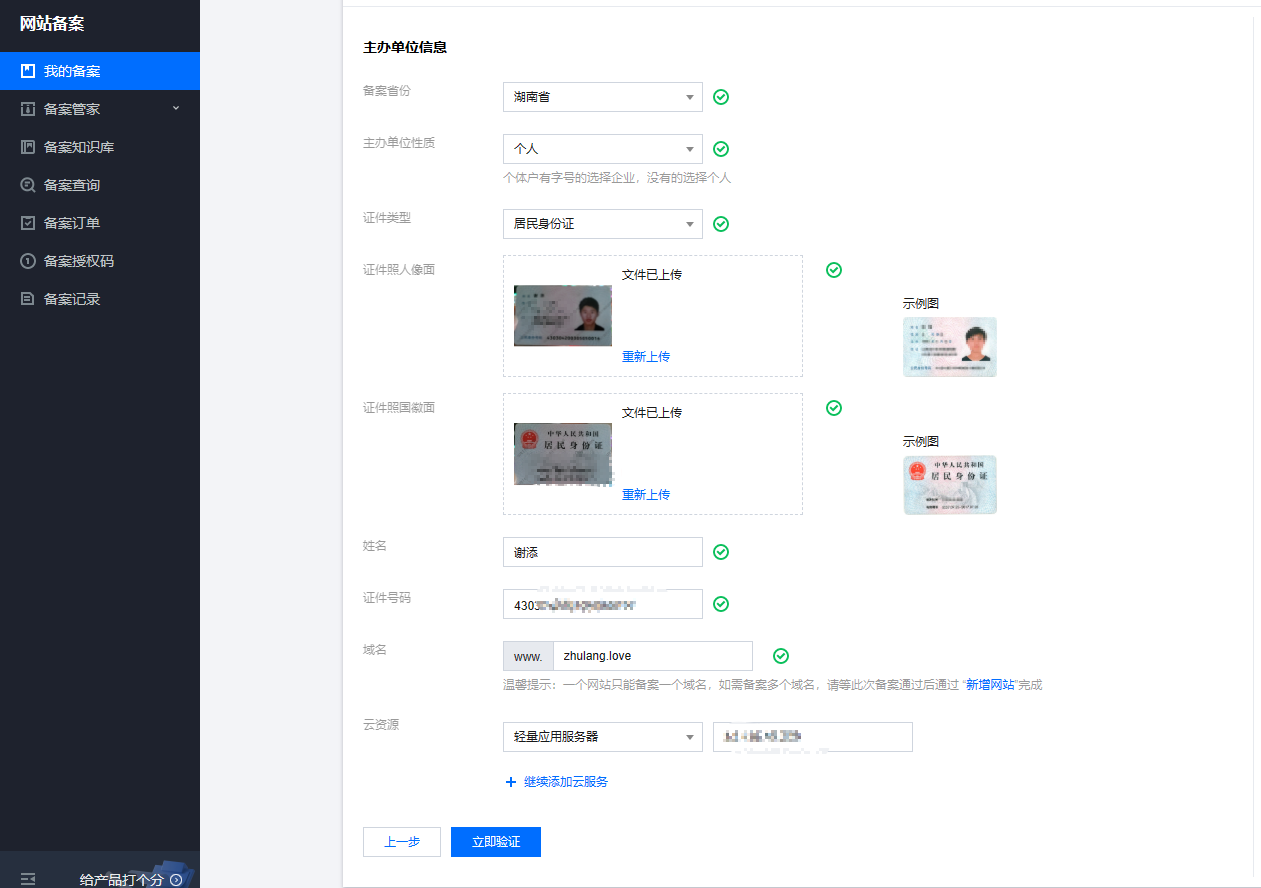Open the 新增网站 link
This screenshot has height=888, width=1261.
pos(990,686)
